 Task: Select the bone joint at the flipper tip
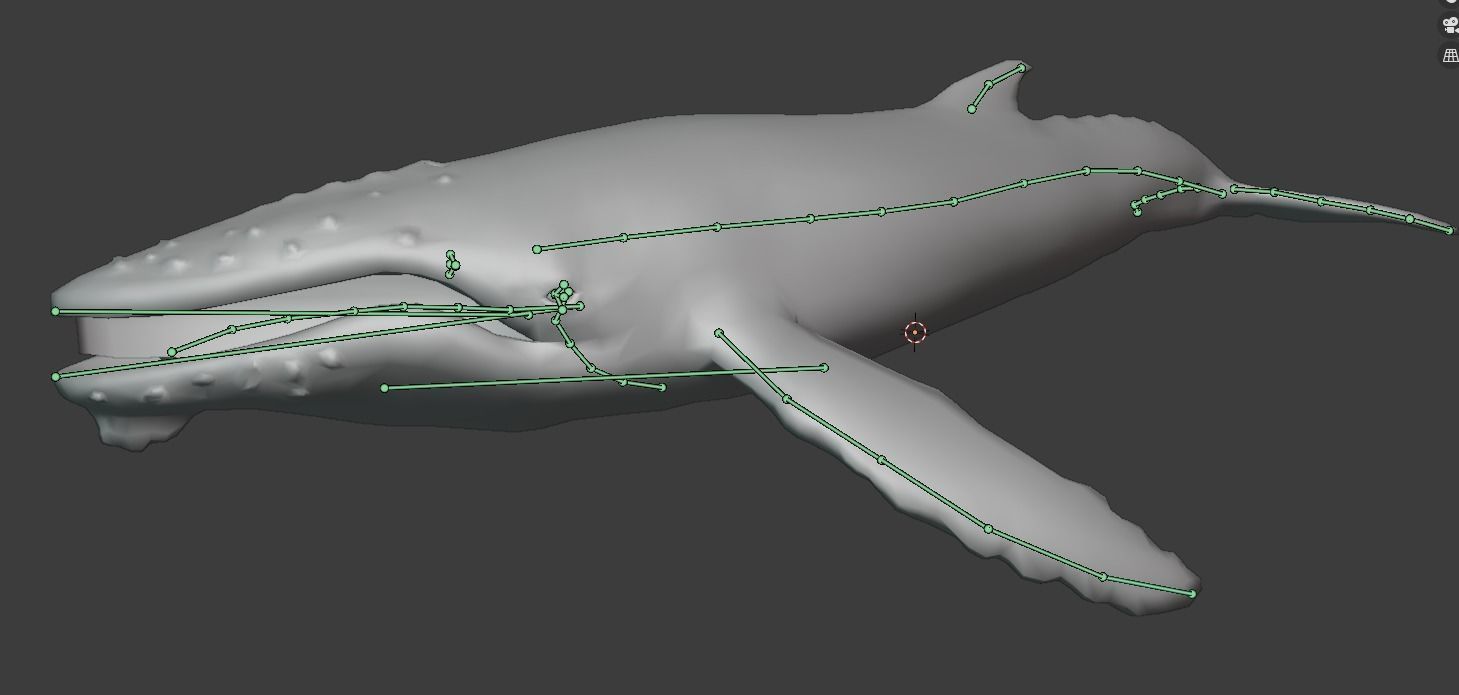(1192, 594)
